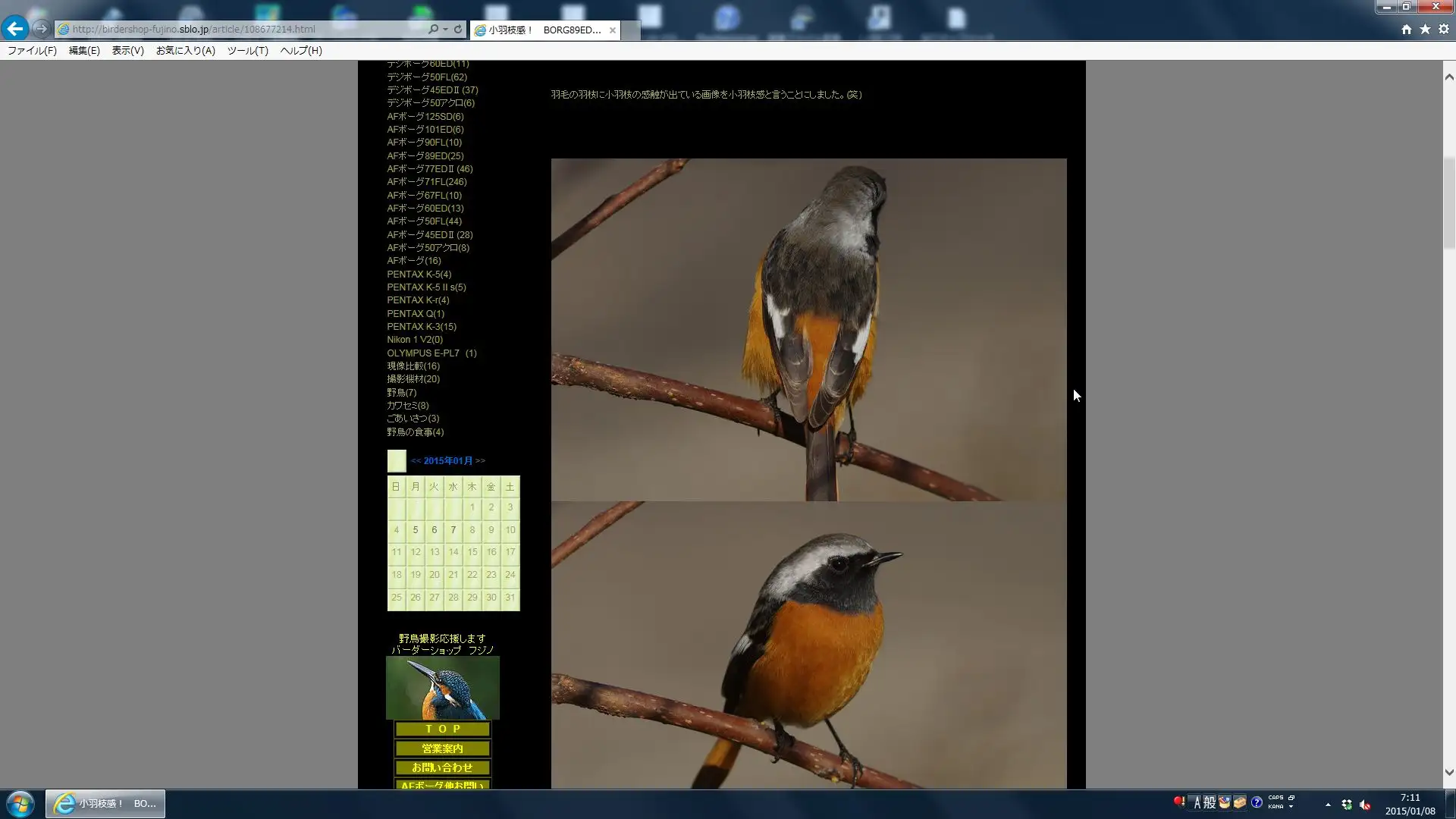Image resolution: width=1456 pixels, height=819 pixels.
Task: Open the ヘルプ(H) menu
Action: coord(301,51)
